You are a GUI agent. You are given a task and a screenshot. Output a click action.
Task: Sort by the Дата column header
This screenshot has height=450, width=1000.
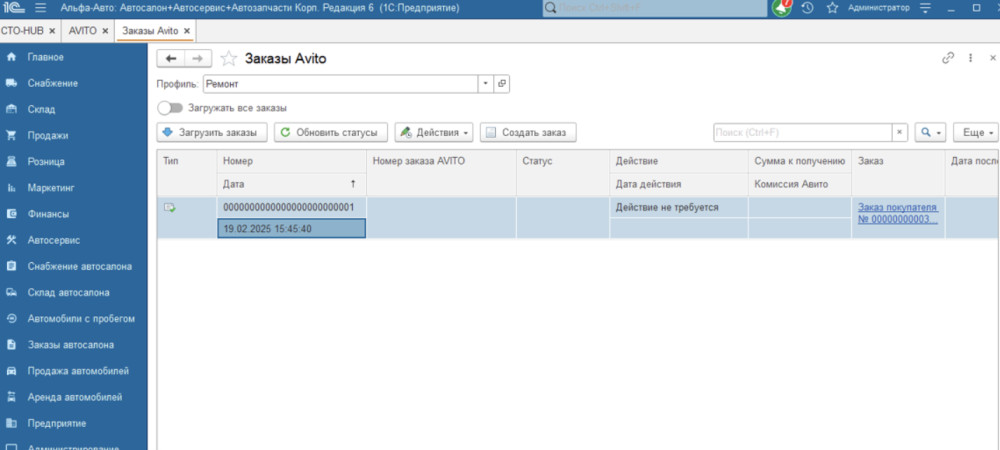pyautogui.click(x=292, y=184)
